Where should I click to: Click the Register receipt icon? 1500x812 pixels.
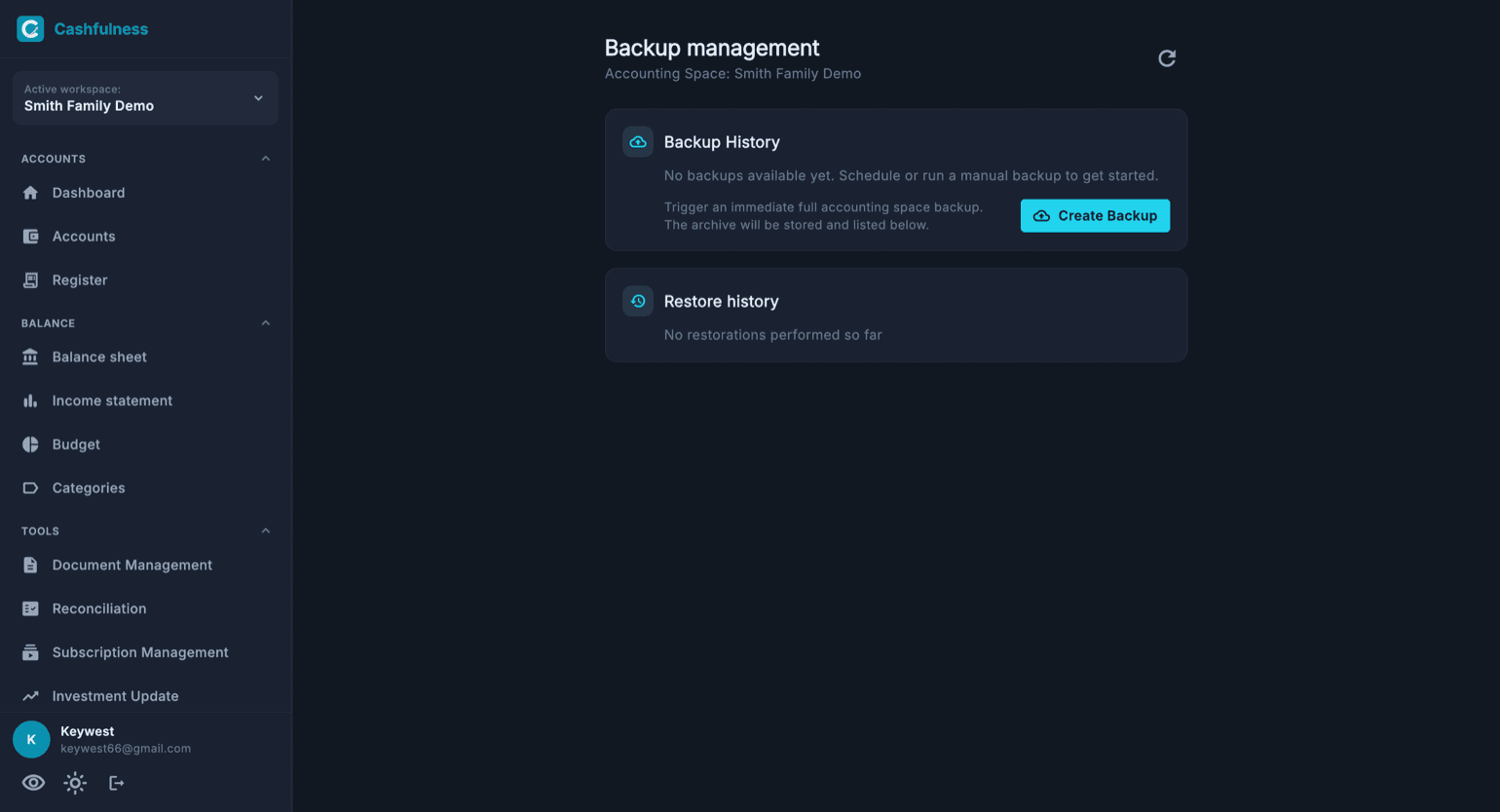[30, 280]
